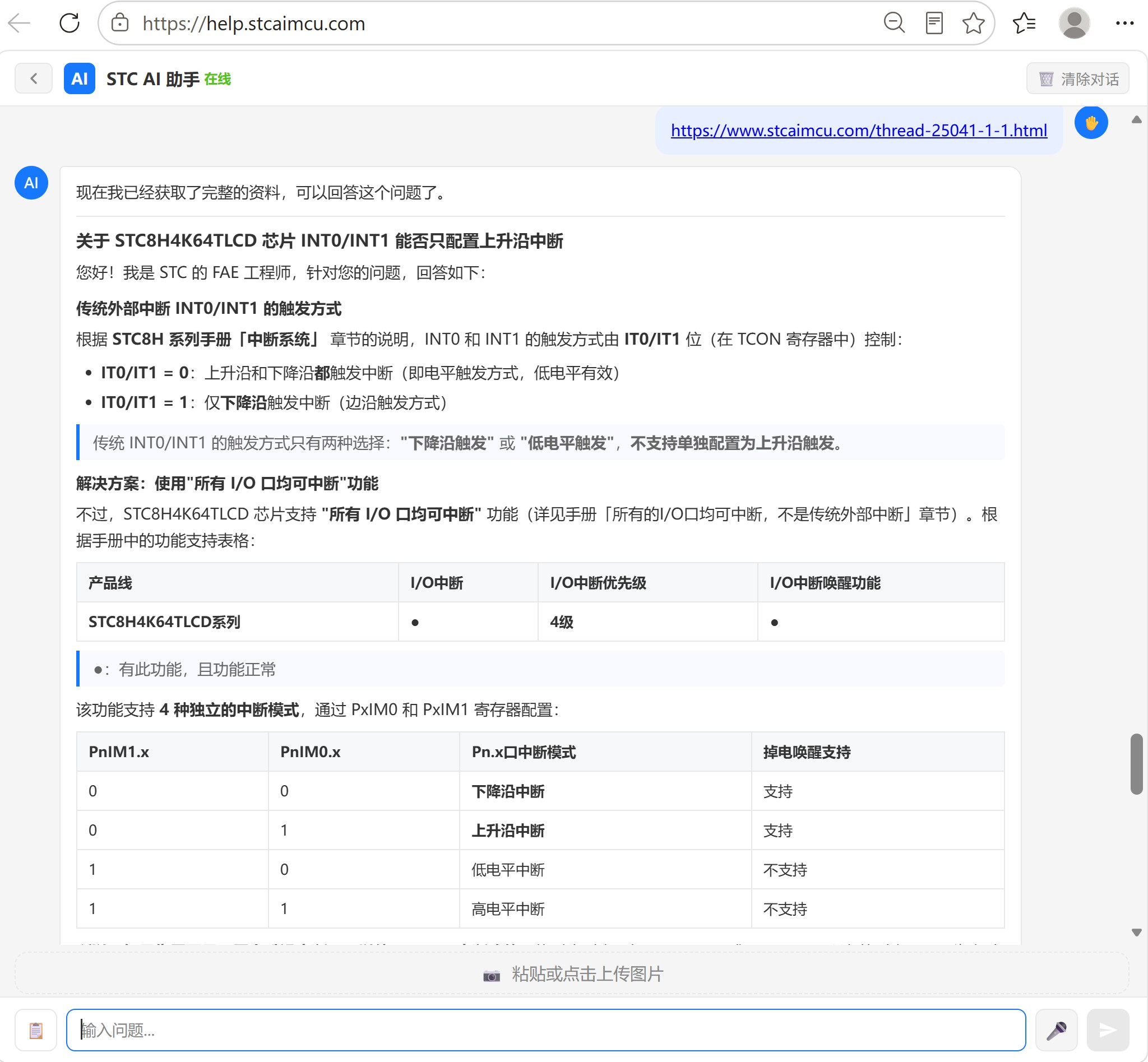This screenshot has height=1062, width=1148.
Task: Click the clipboard paste icon button
Action: [36, 1030]
